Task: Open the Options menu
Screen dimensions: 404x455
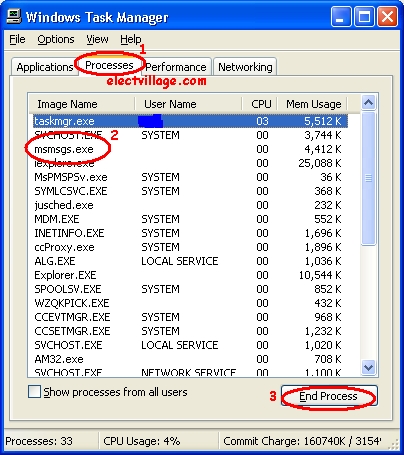Action: pyautogui.click(x=56, y=39)
